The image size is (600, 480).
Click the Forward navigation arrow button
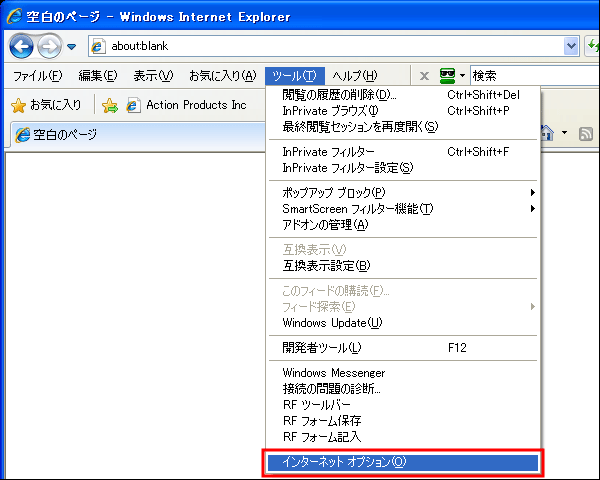pos(49,46)
